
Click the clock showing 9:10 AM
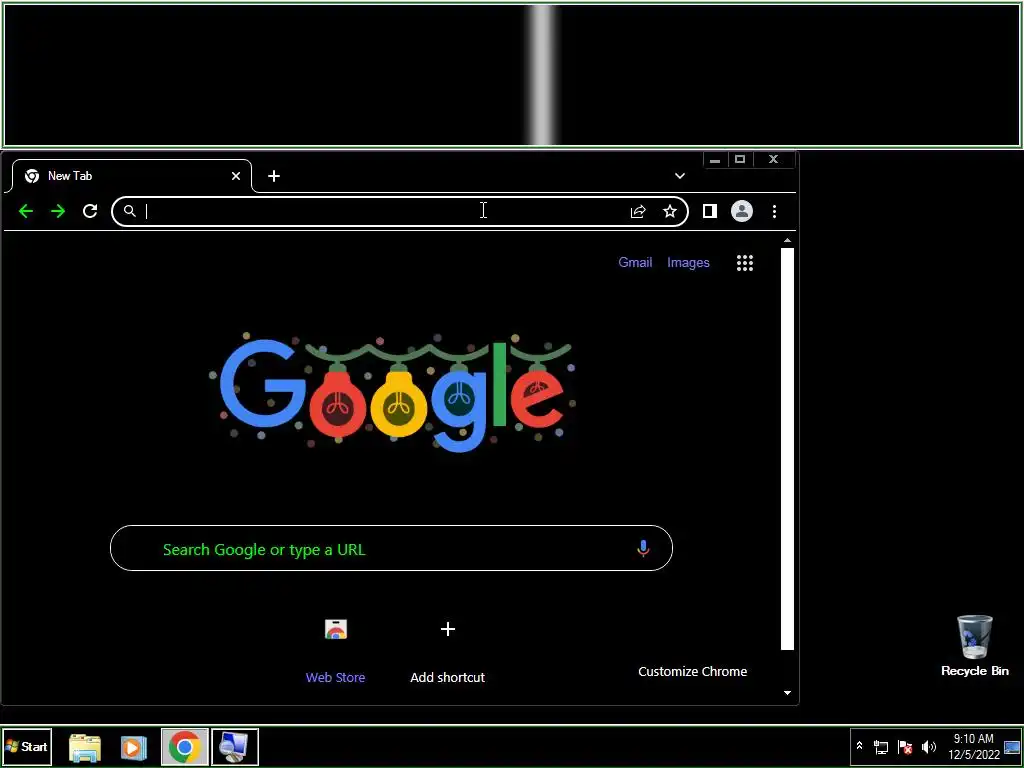[x=974, y=746]
